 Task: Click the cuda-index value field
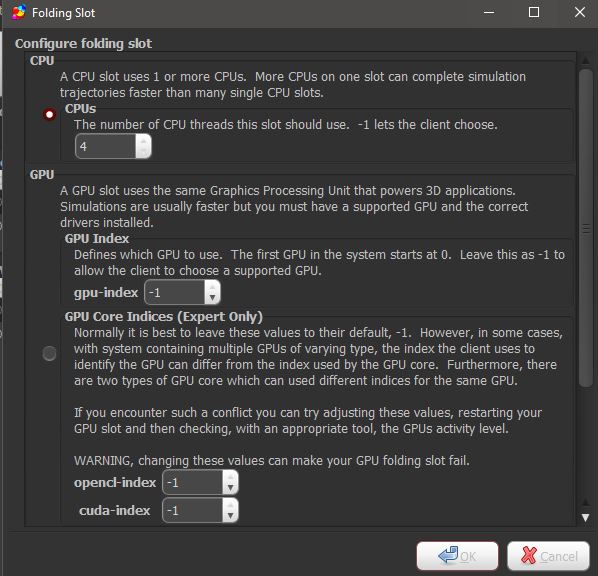coord(193,510)
